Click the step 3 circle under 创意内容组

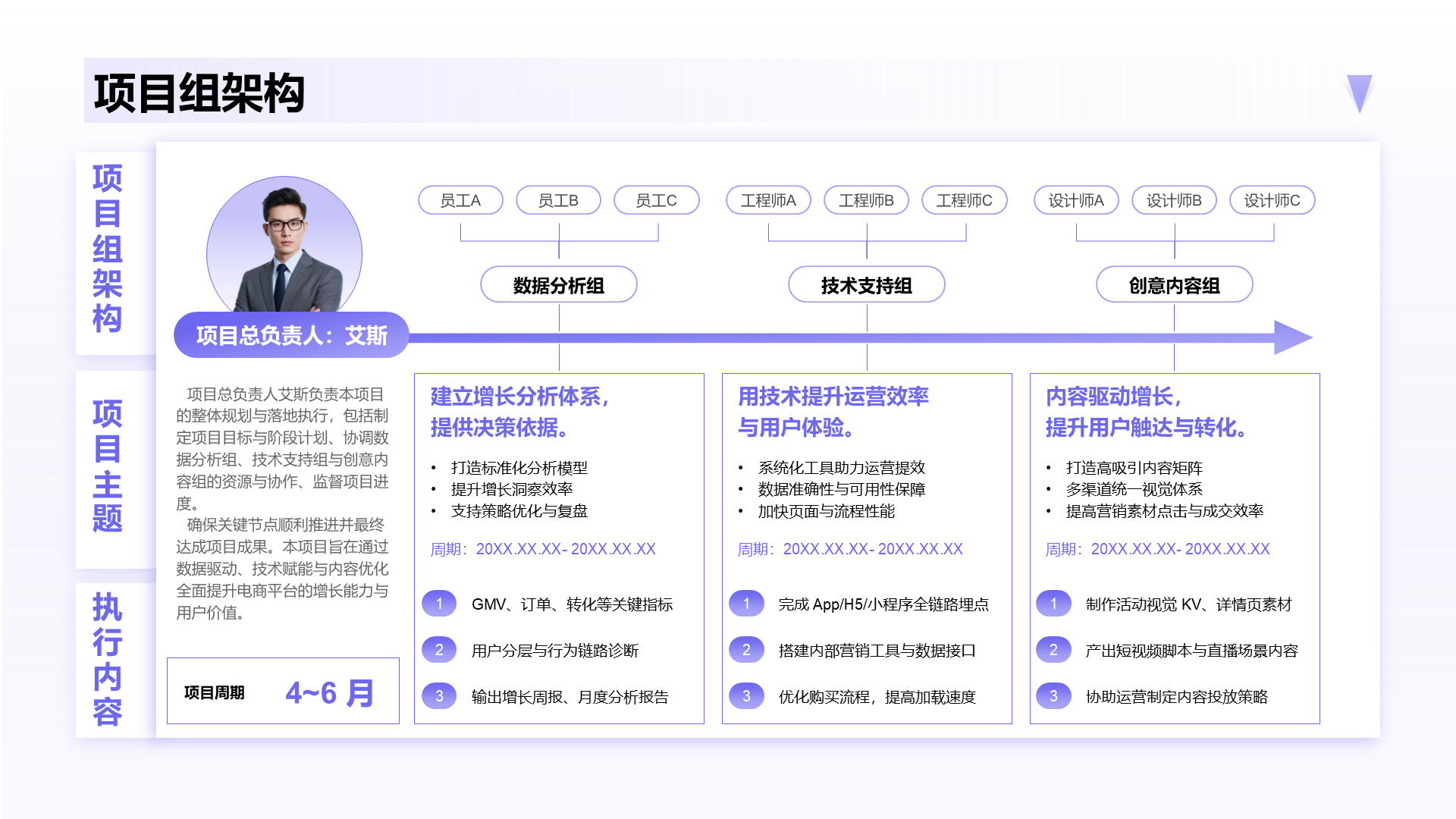click(1054, 696)
